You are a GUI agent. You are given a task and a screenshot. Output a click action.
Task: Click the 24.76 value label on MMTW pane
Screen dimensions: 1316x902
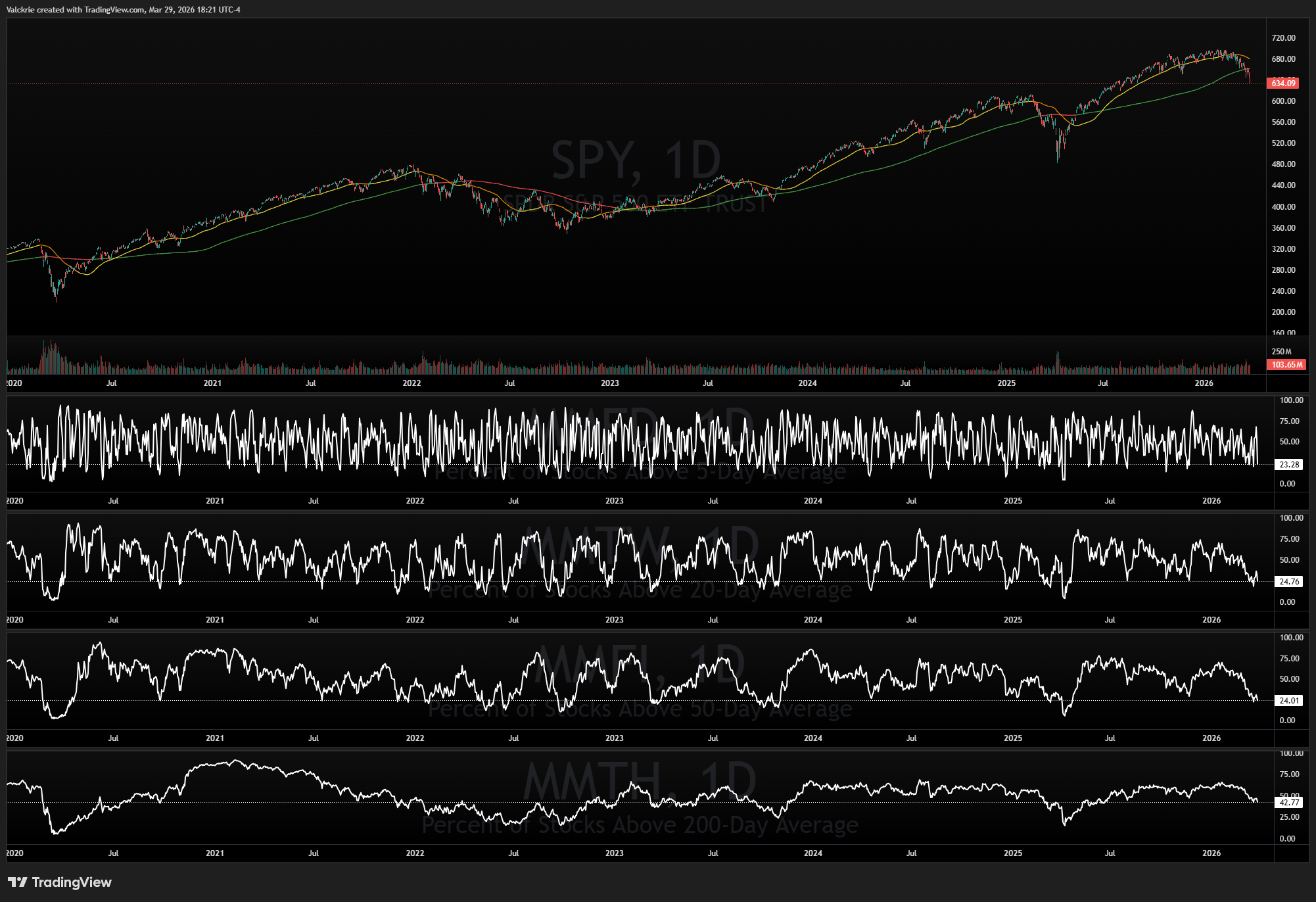(1288, 582)
